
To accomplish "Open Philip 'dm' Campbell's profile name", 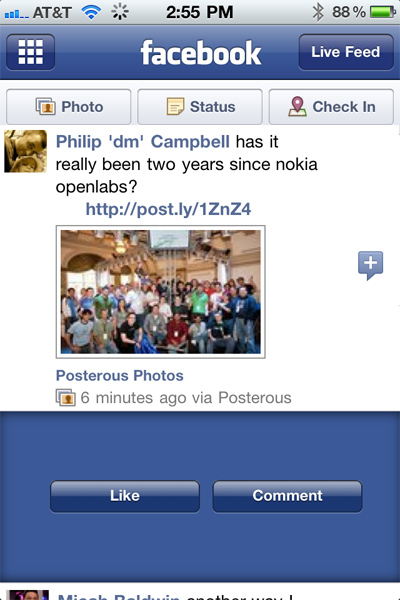I will tap(143, 142).
